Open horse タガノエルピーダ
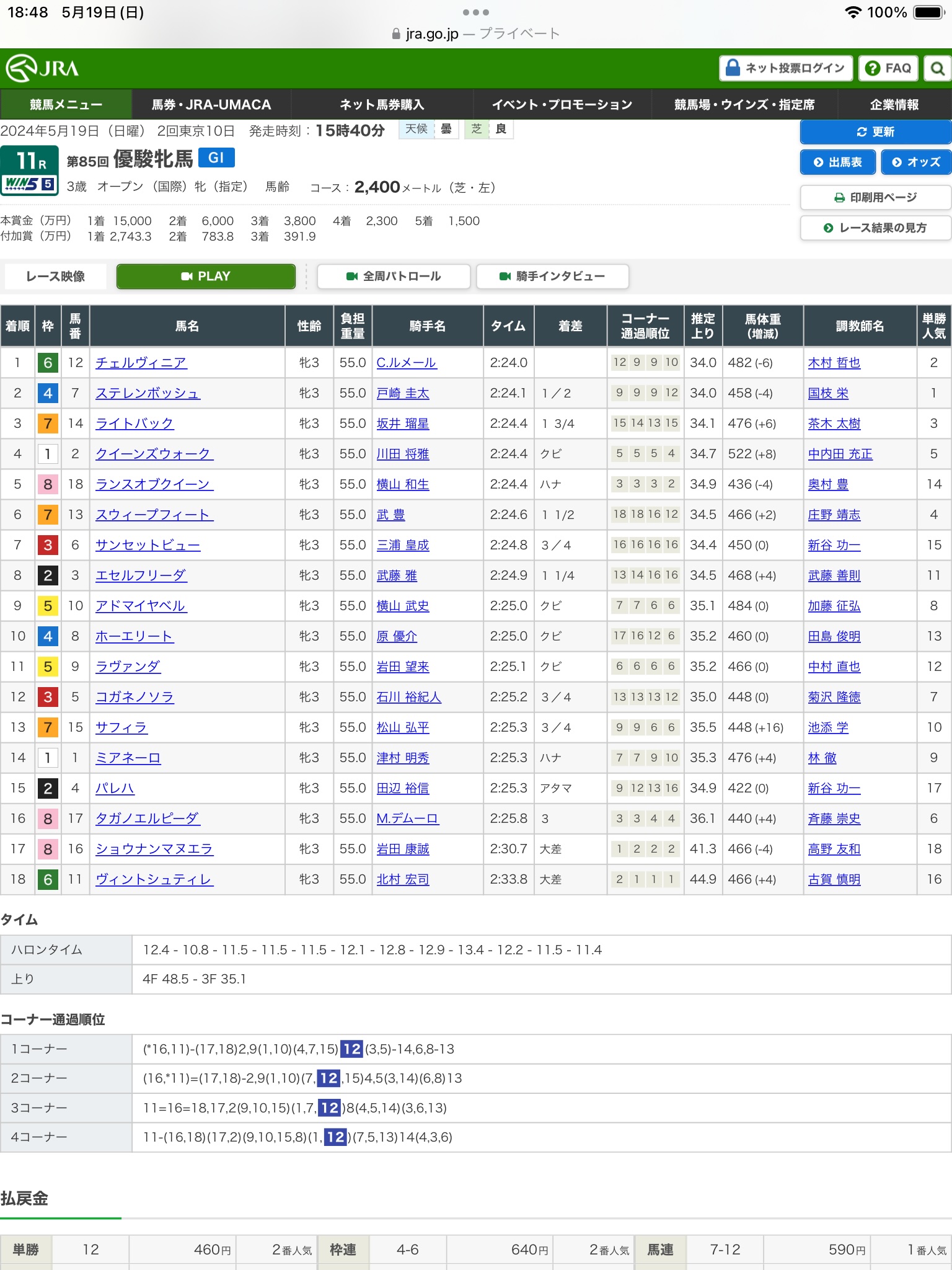 [148, 819]
